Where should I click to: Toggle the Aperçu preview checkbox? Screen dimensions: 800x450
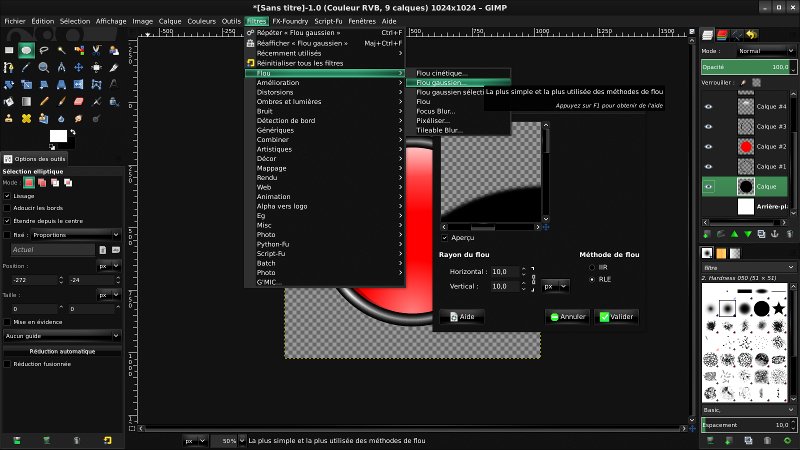pos(444,238)
